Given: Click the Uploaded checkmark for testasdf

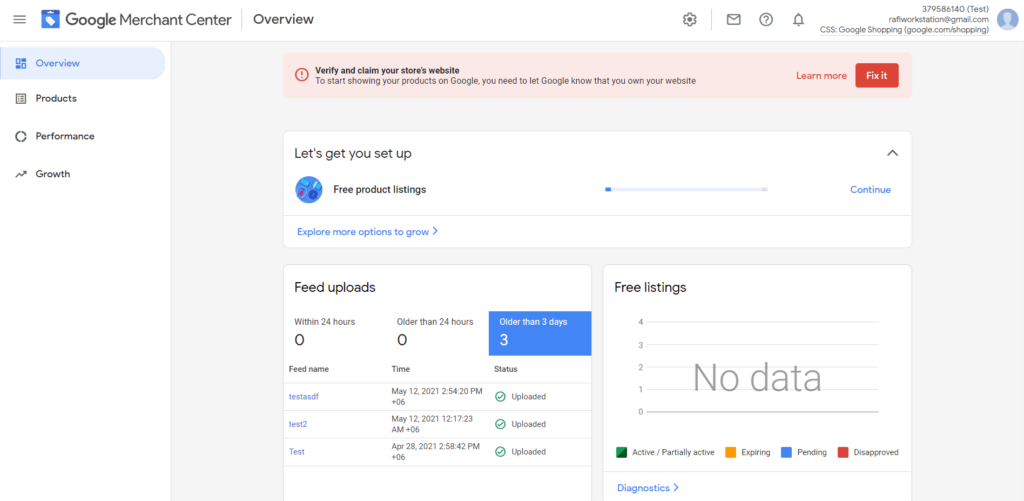Looking at the screenshot, I should click(x=500, y=396).
